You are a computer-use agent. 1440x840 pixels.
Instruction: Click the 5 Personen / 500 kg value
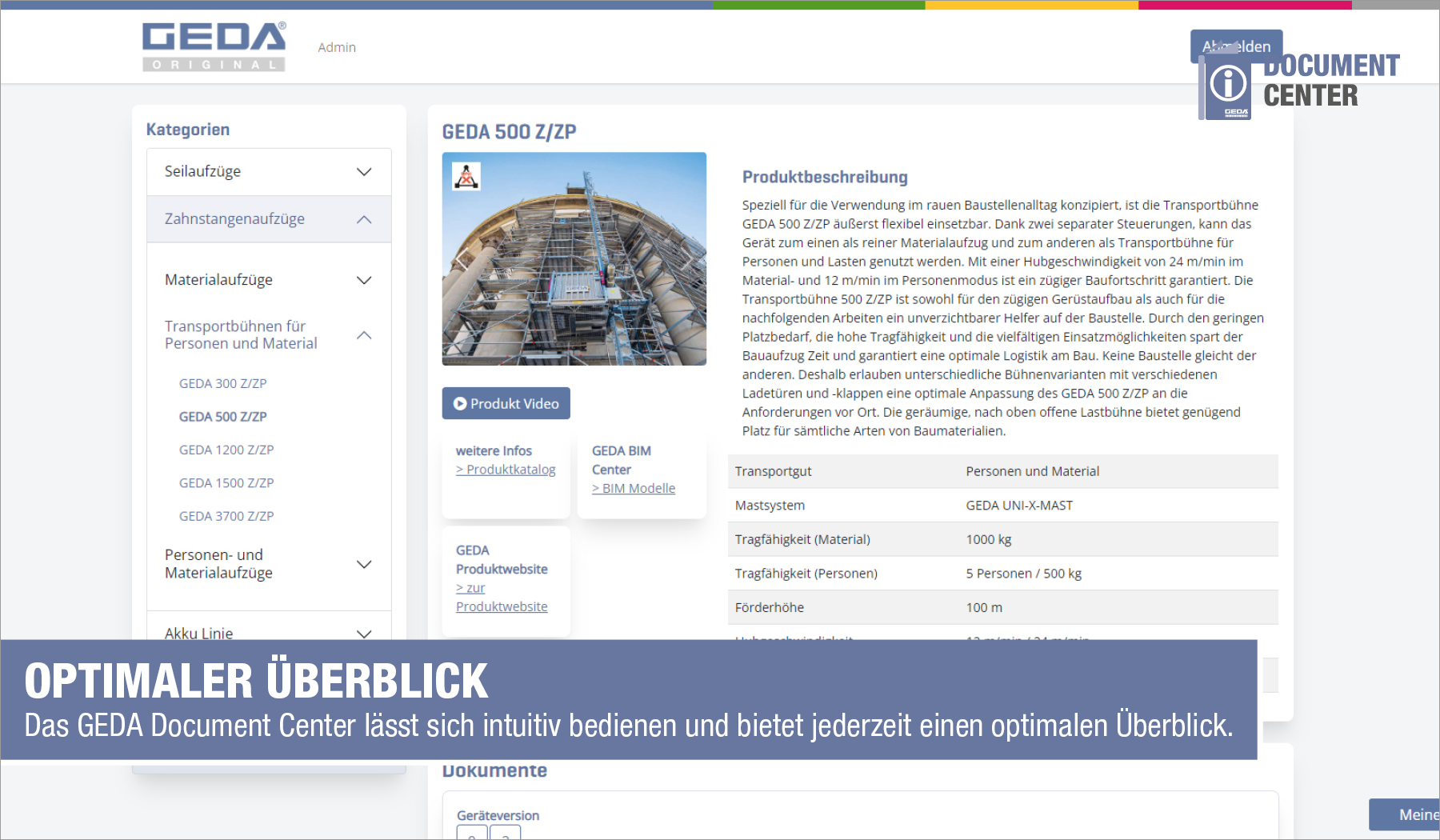(x=1023, y=574)
